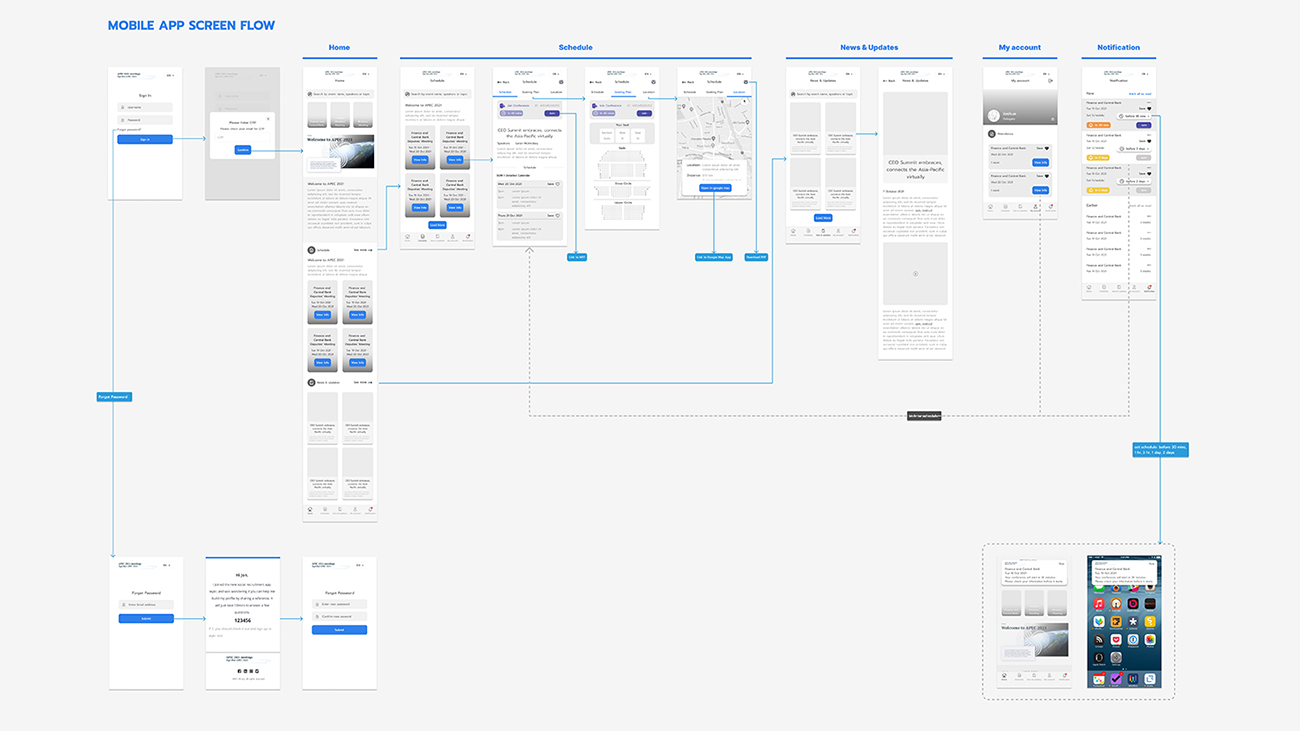Screen dimensions: 1300x731
Task: Click Home icon in News & Updates bottom navigation
Action: click(x=794, y=231)
